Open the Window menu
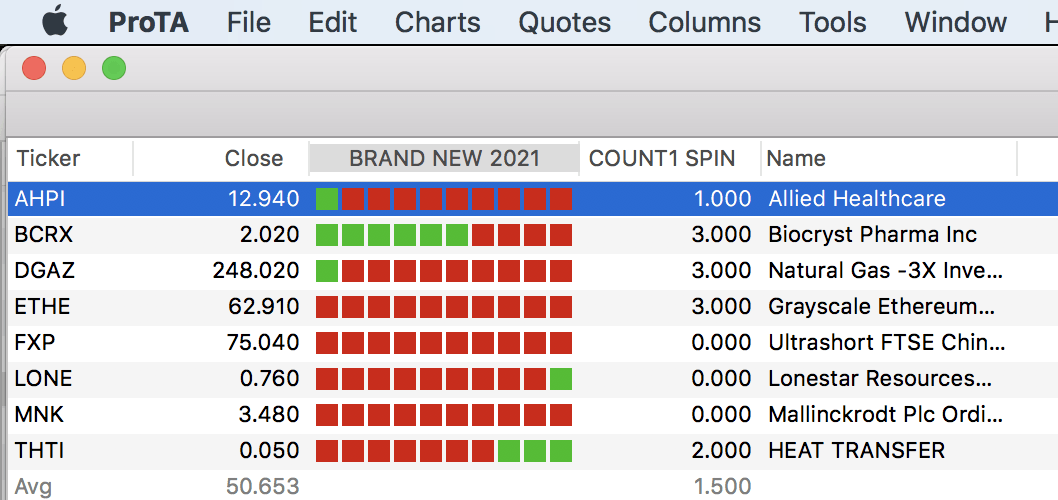Image resolution: width=1058 pixels, height=500 pixels. 955,22
